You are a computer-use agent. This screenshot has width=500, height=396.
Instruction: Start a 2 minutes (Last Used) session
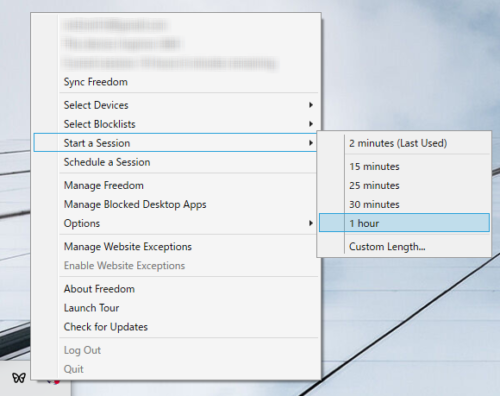(x=404, y=143)
